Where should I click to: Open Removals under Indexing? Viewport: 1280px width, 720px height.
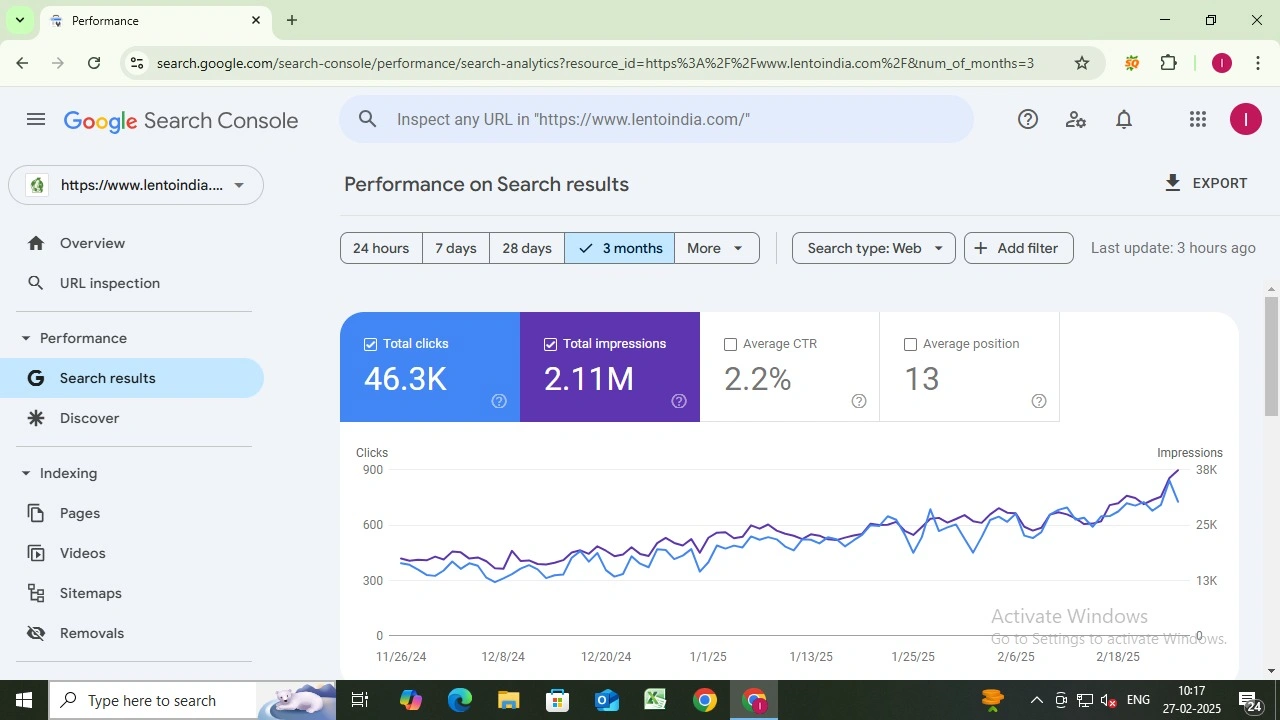click(x=132, y=633)
